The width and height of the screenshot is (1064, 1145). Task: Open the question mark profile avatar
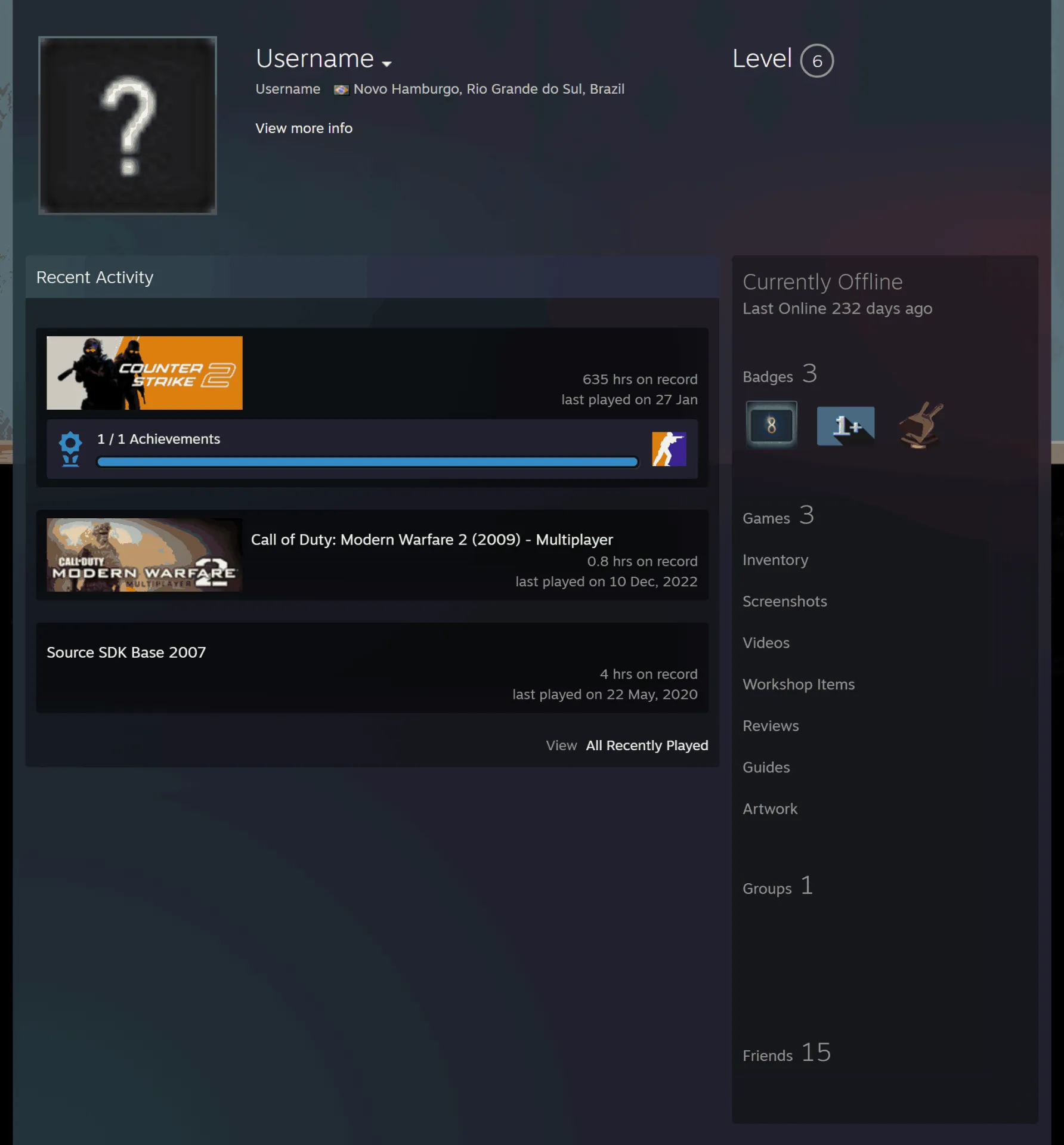coord(128,125)
